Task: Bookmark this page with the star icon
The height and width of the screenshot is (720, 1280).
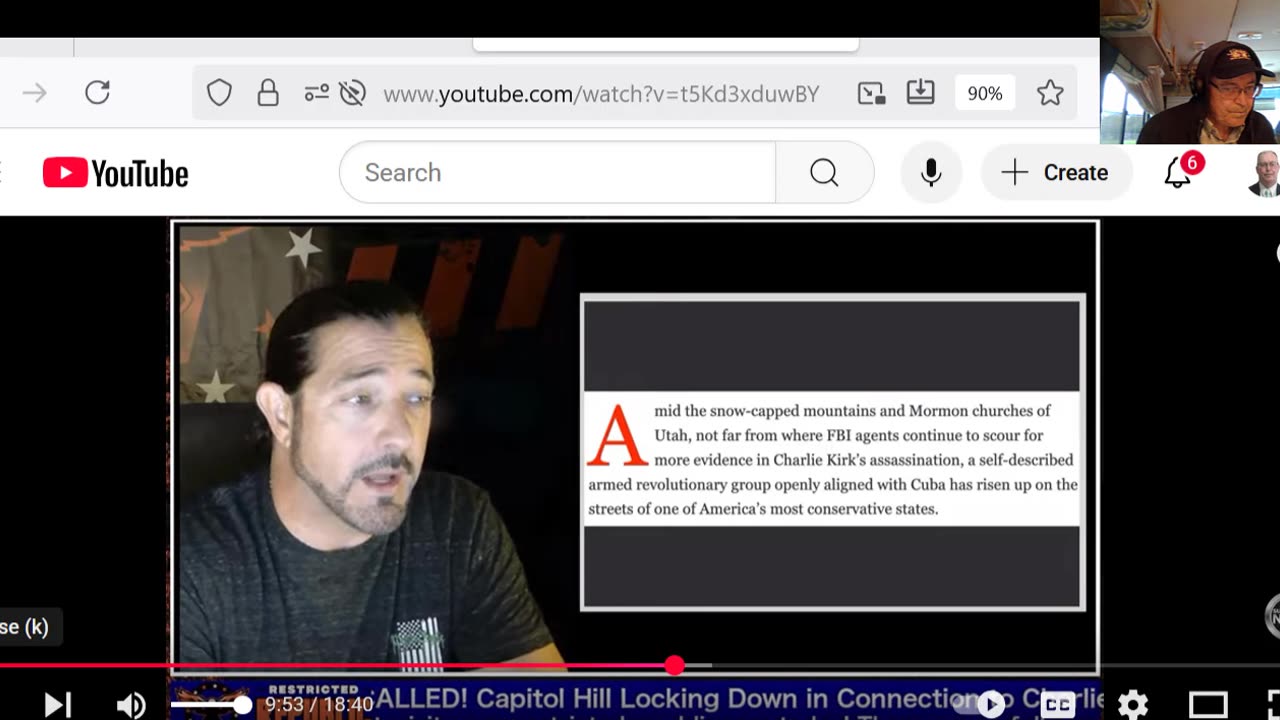Action: coord(1050,93)
